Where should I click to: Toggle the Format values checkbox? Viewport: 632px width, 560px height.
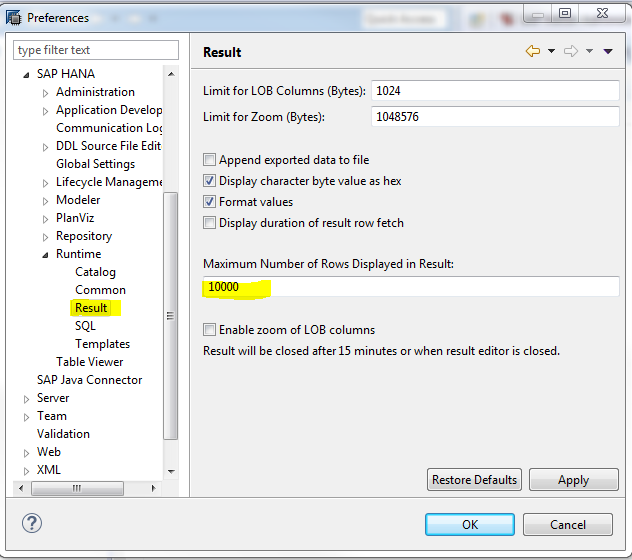click(209, 202)
